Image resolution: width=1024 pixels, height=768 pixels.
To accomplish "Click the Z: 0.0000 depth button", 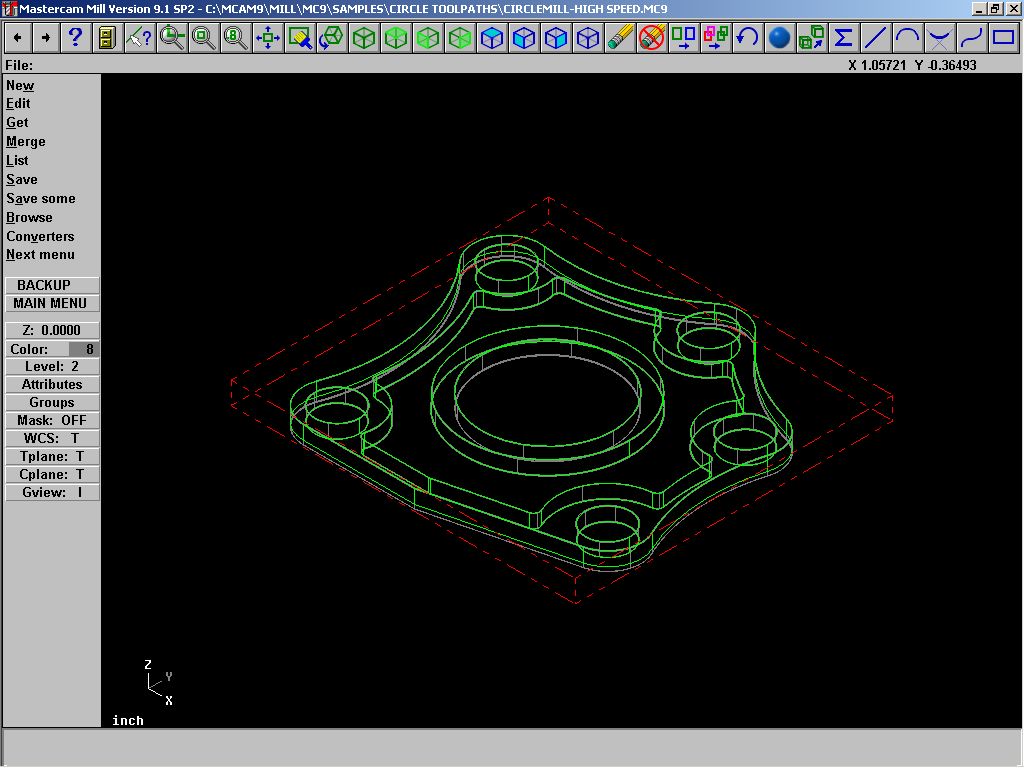I will 52,330.
